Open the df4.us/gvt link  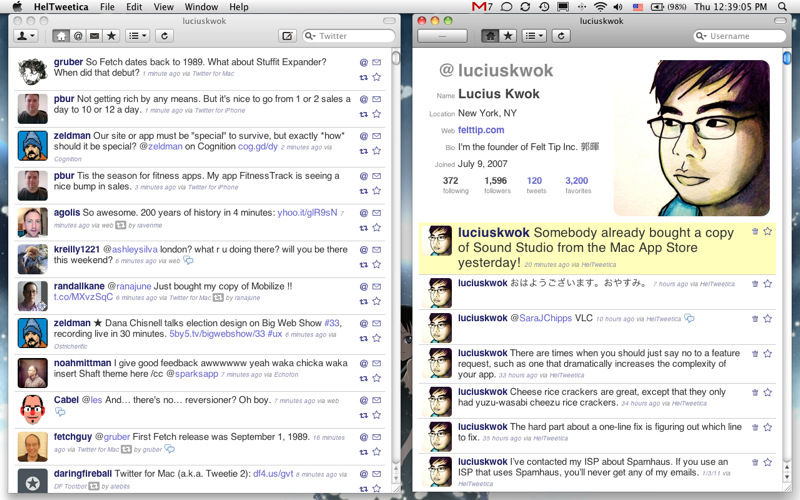[x=273, y=473]
